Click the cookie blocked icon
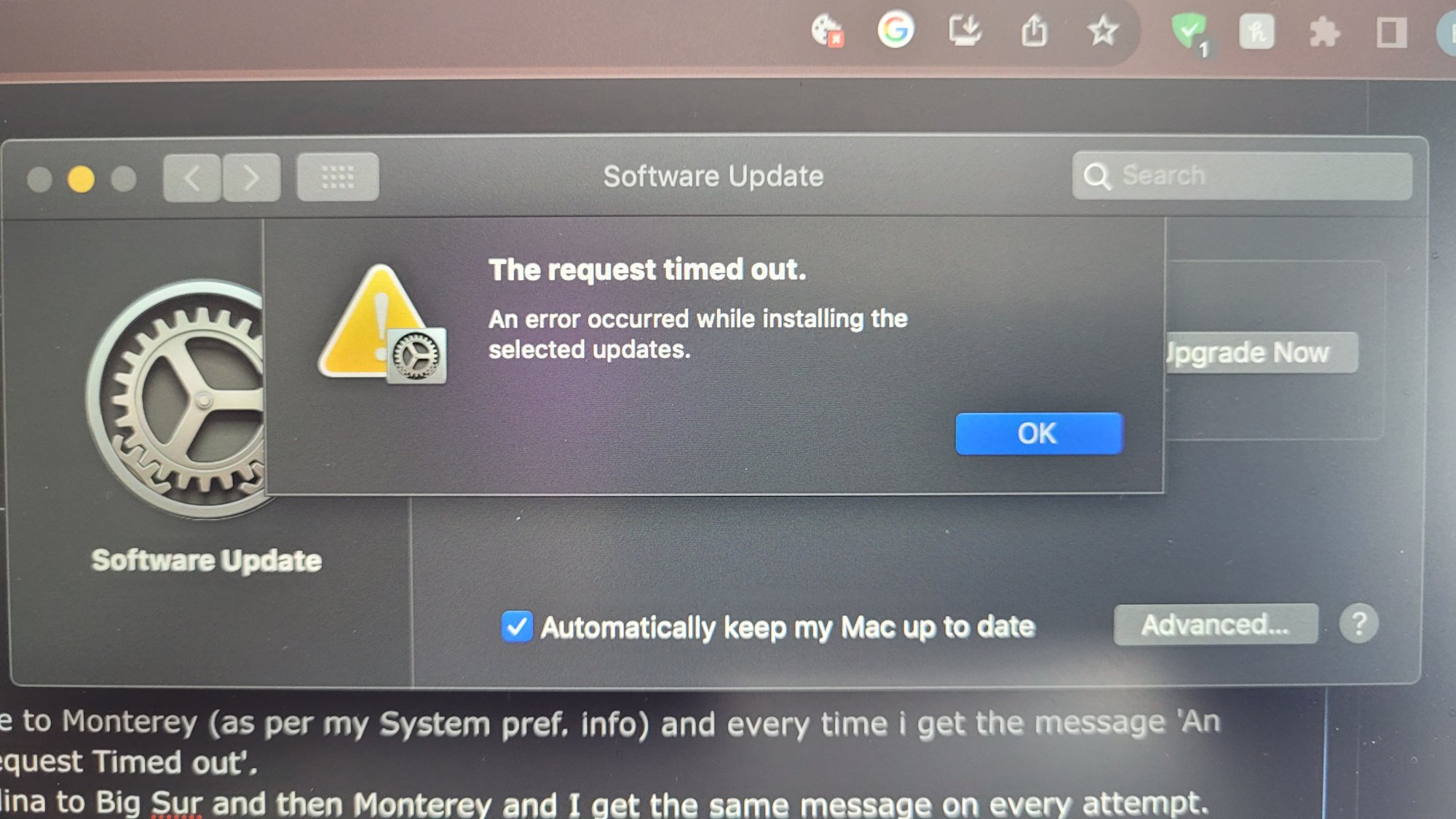1456x819 pixels. tap(828, 31)
